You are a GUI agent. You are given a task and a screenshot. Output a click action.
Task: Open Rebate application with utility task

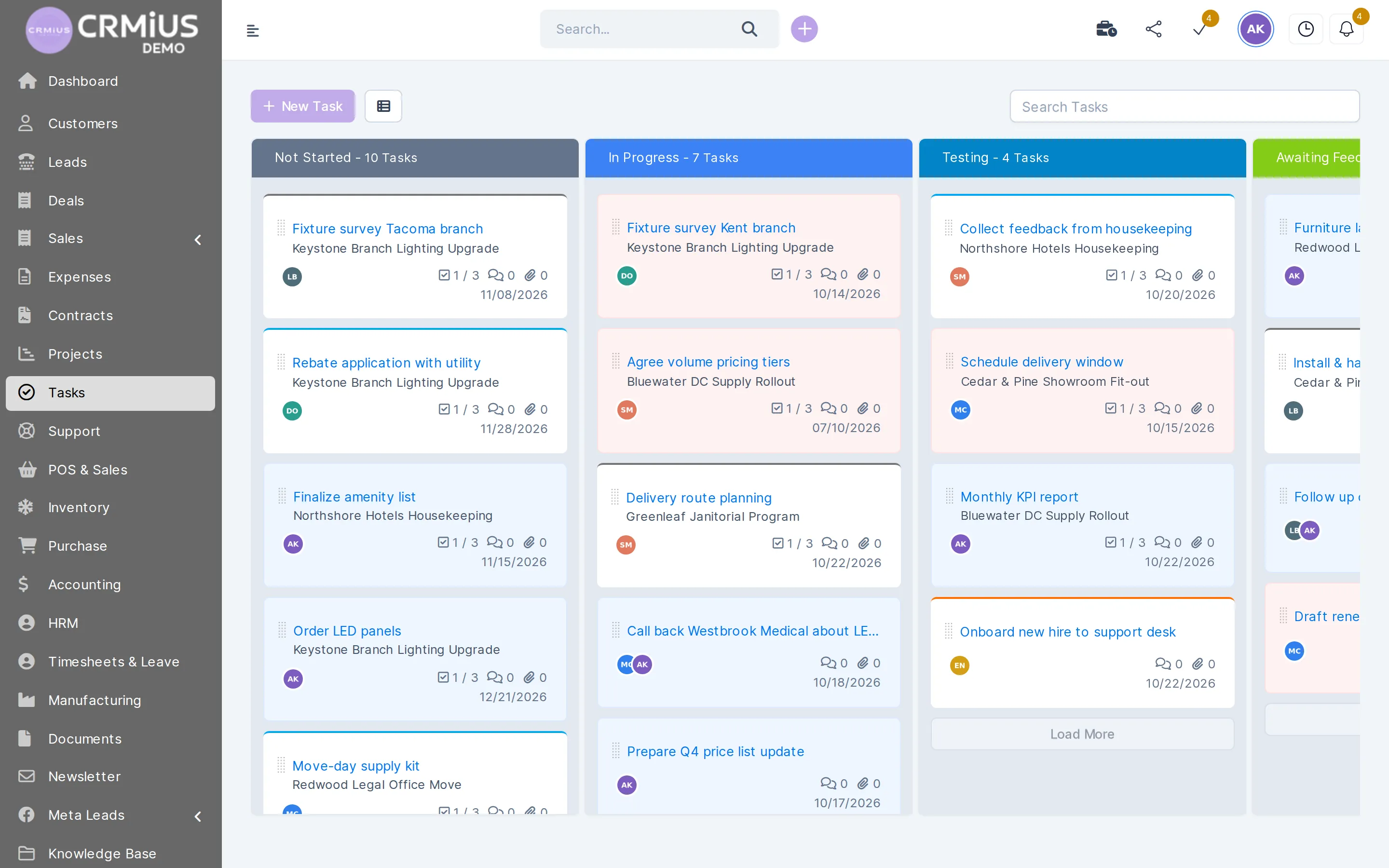pyautogui.click(x=386, y=362)
